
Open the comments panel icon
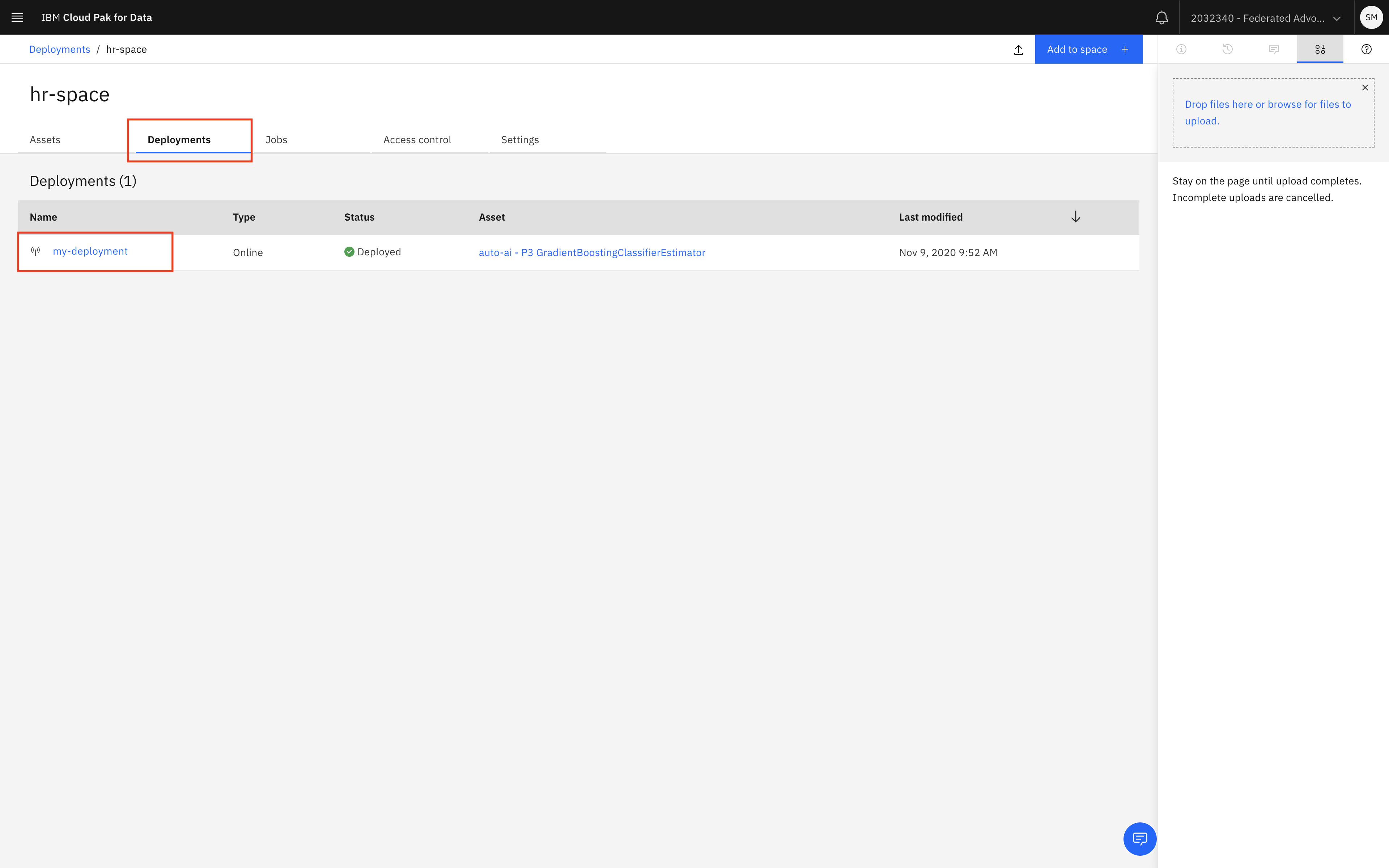pyautogui.click(x=1274, y=50)
